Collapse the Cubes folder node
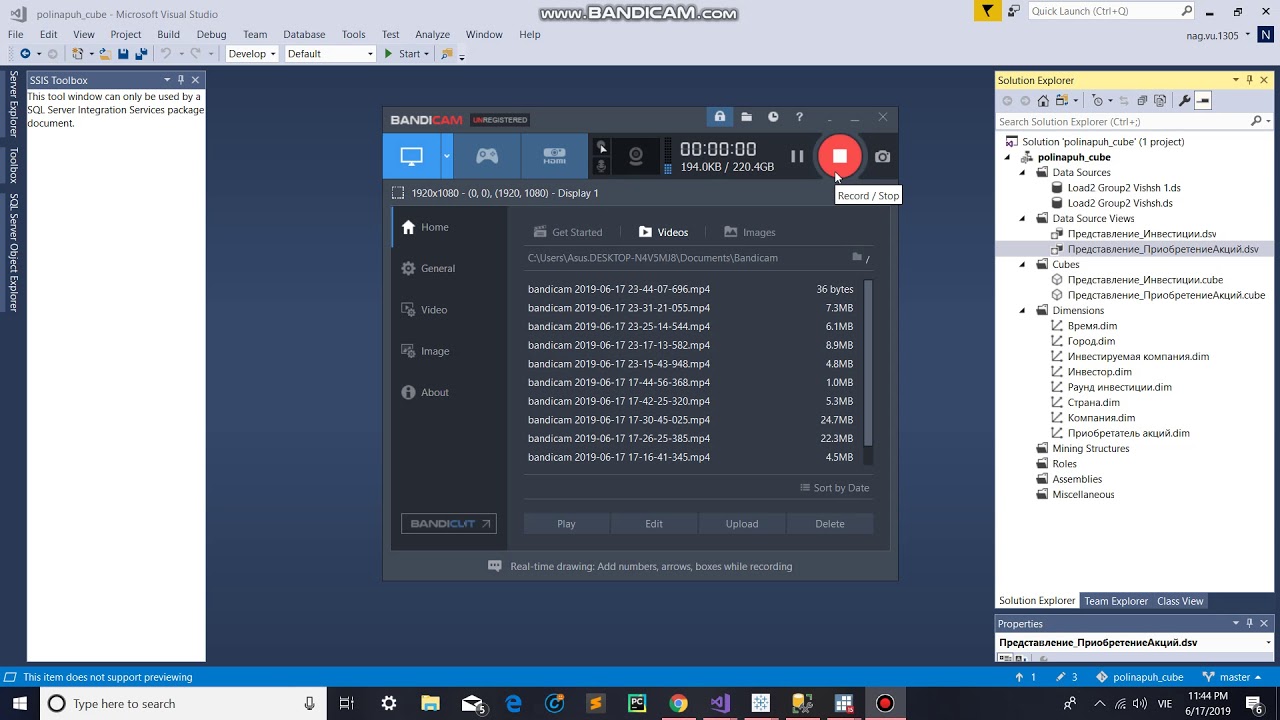The height and width of the screenshot is (720, 1280). [1022, 265]
